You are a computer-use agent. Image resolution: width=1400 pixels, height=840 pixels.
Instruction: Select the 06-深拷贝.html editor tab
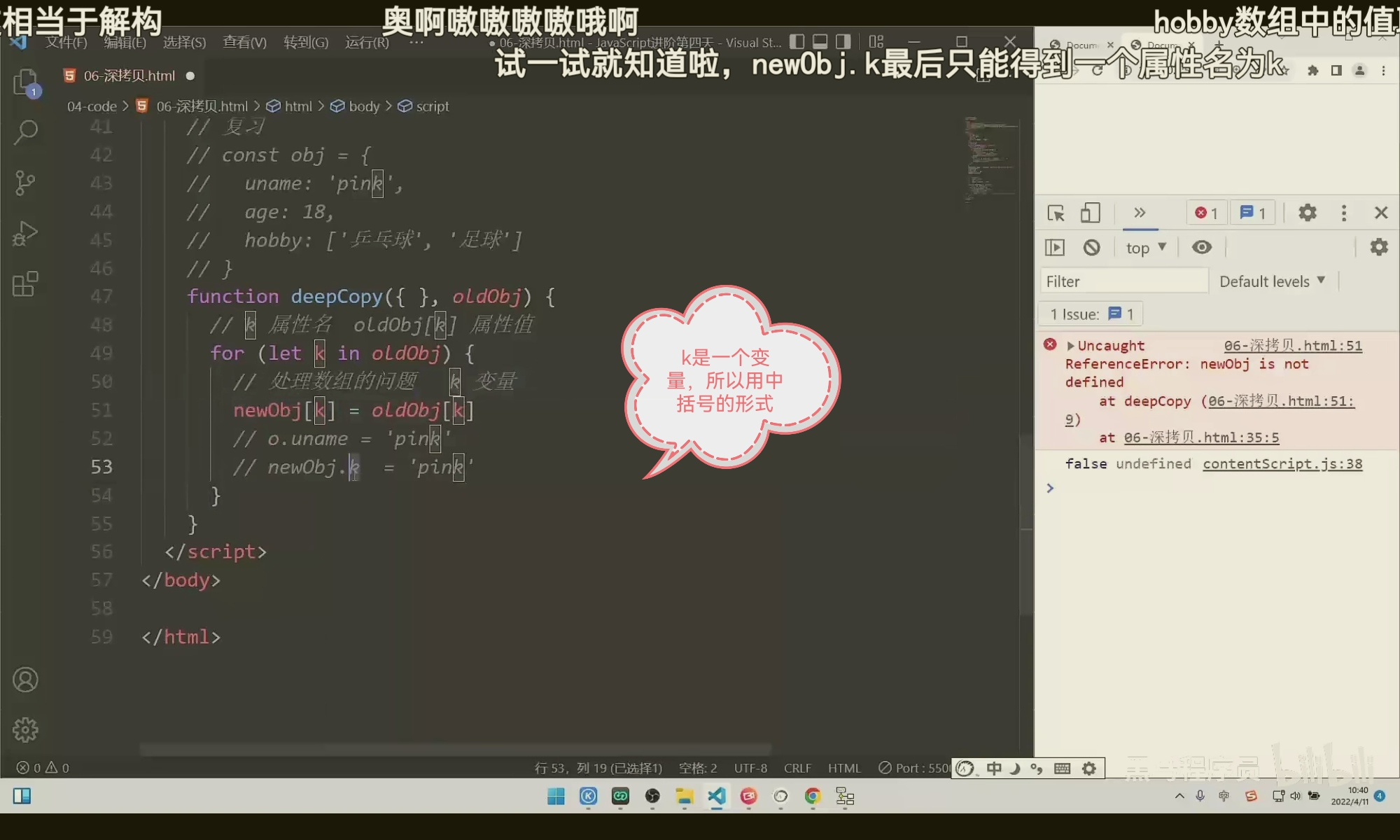(129, 76)
